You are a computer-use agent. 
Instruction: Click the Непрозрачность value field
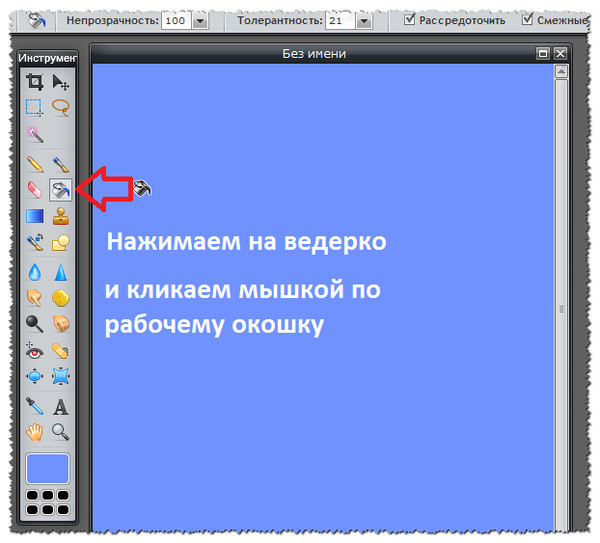click(x=176, y=21)
